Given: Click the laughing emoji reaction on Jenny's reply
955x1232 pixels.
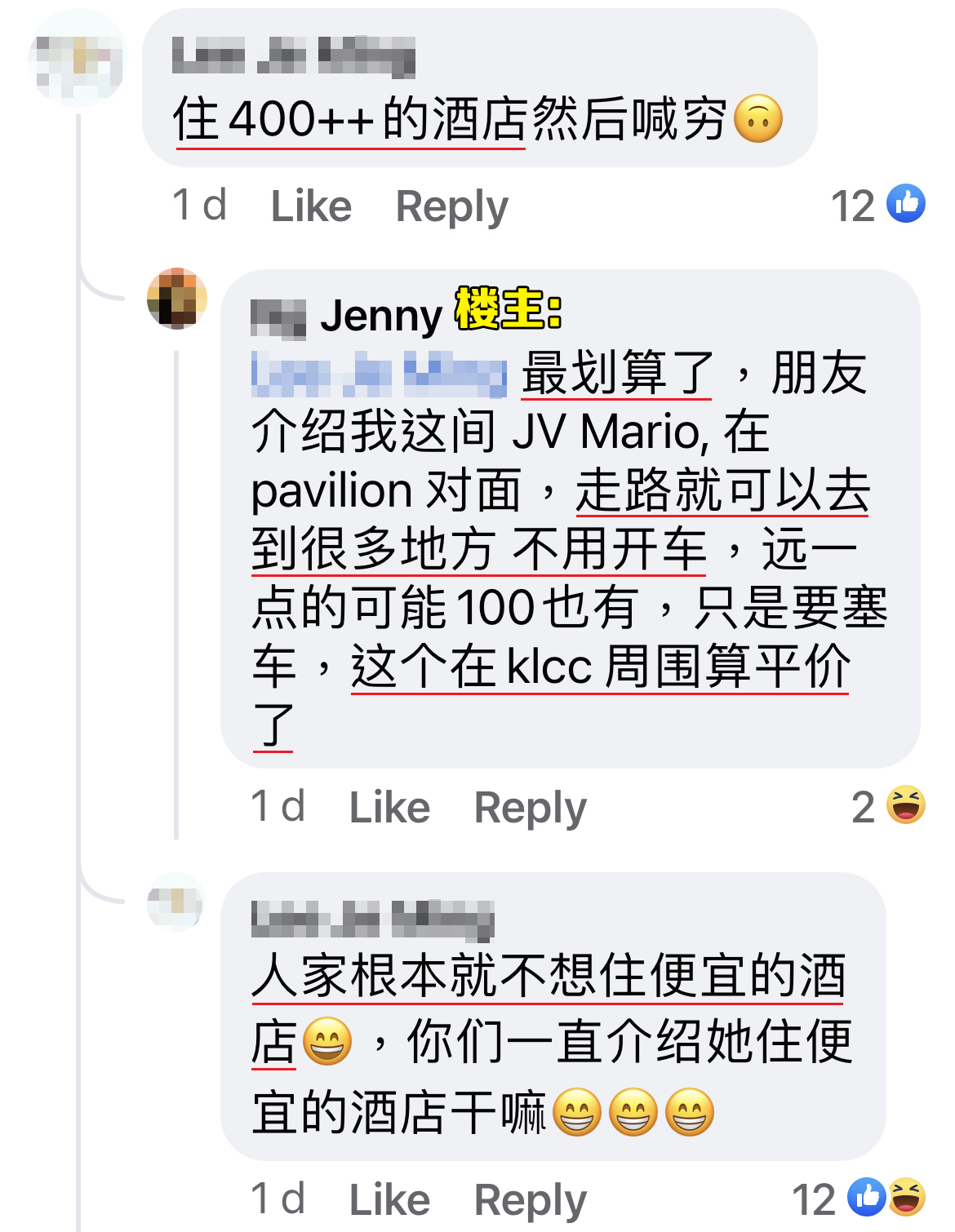Looking at the screenshot, I should pyautogui.click(x=906, y=805).
